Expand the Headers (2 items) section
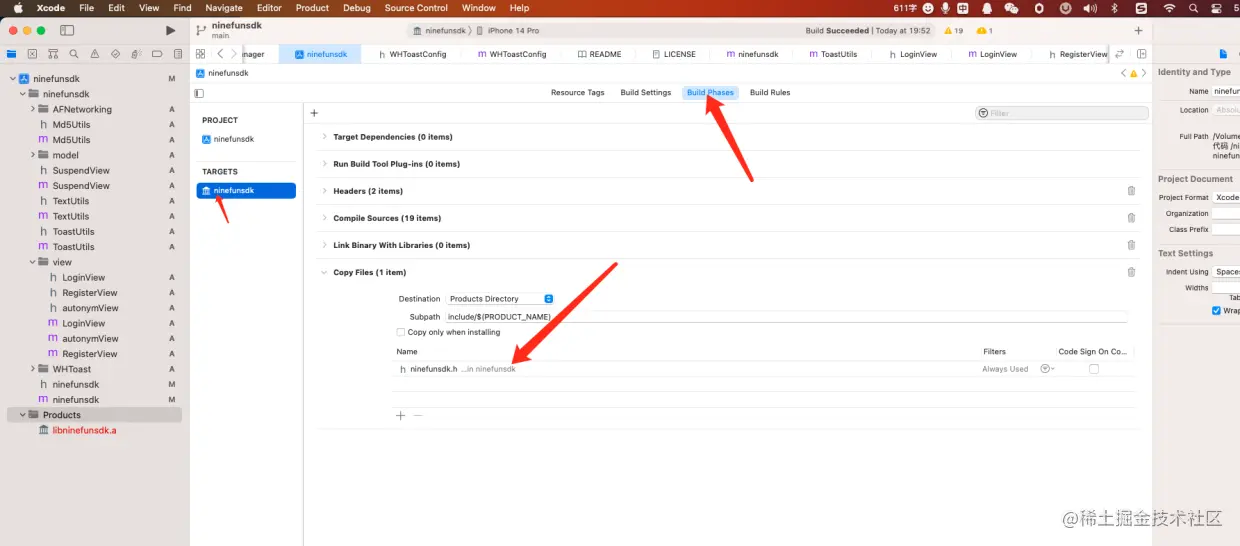Viewport: 1240px width, 546px height. click(324, 191)
